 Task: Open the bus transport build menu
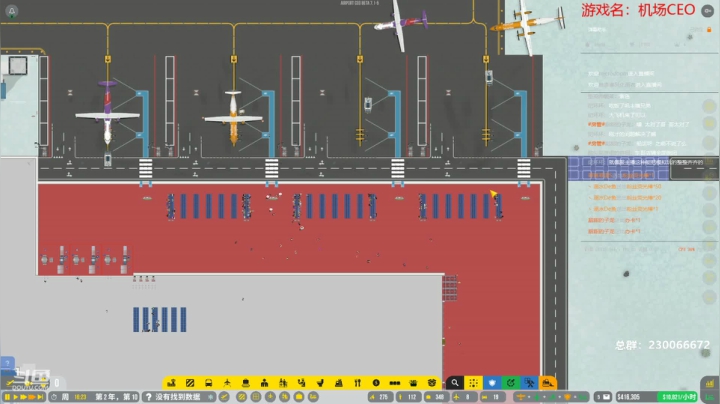[x=208, y=383]
